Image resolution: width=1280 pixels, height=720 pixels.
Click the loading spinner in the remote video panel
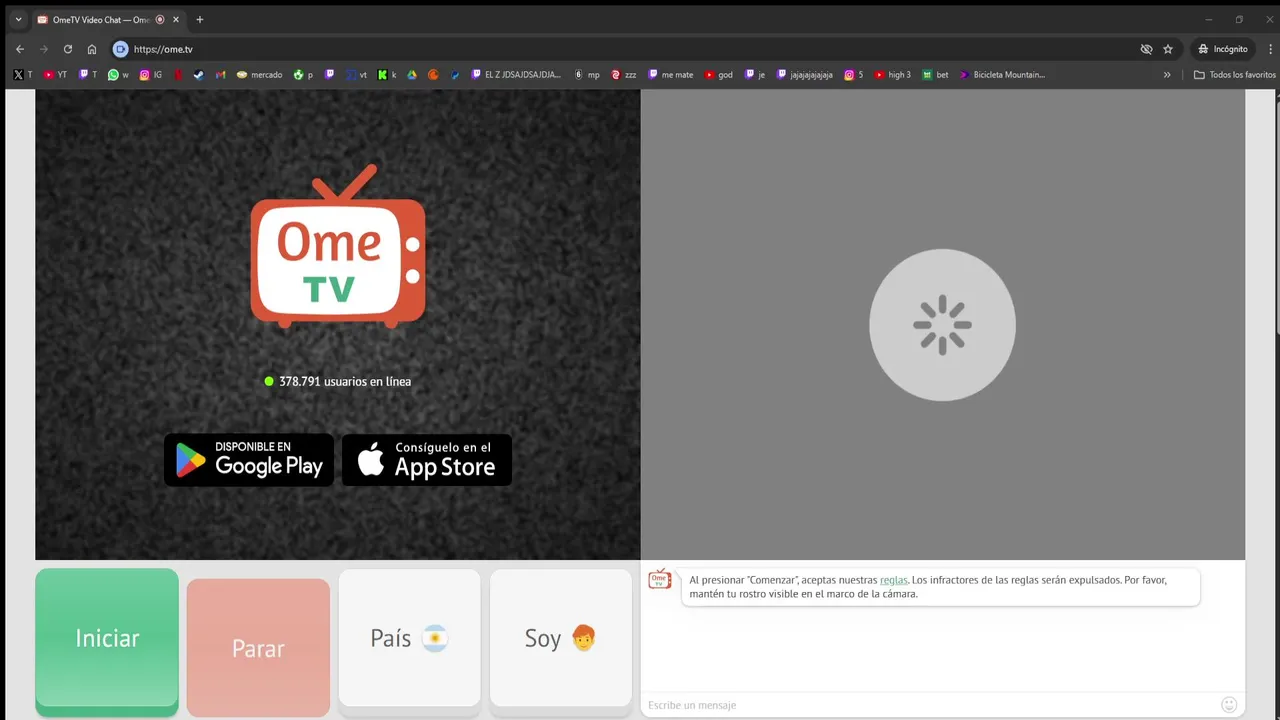(942, 325)
